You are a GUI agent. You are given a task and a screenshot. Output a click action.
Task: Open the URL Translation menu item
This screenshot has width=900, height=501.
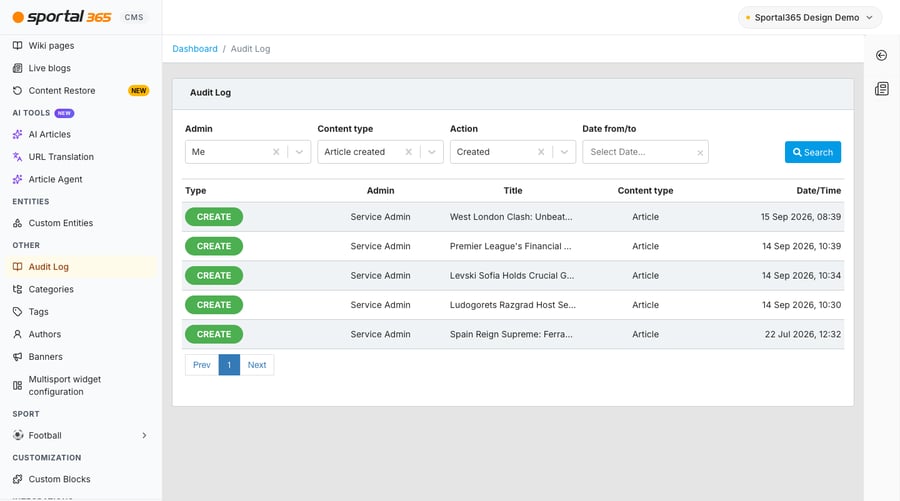click(x=80, y=157)
